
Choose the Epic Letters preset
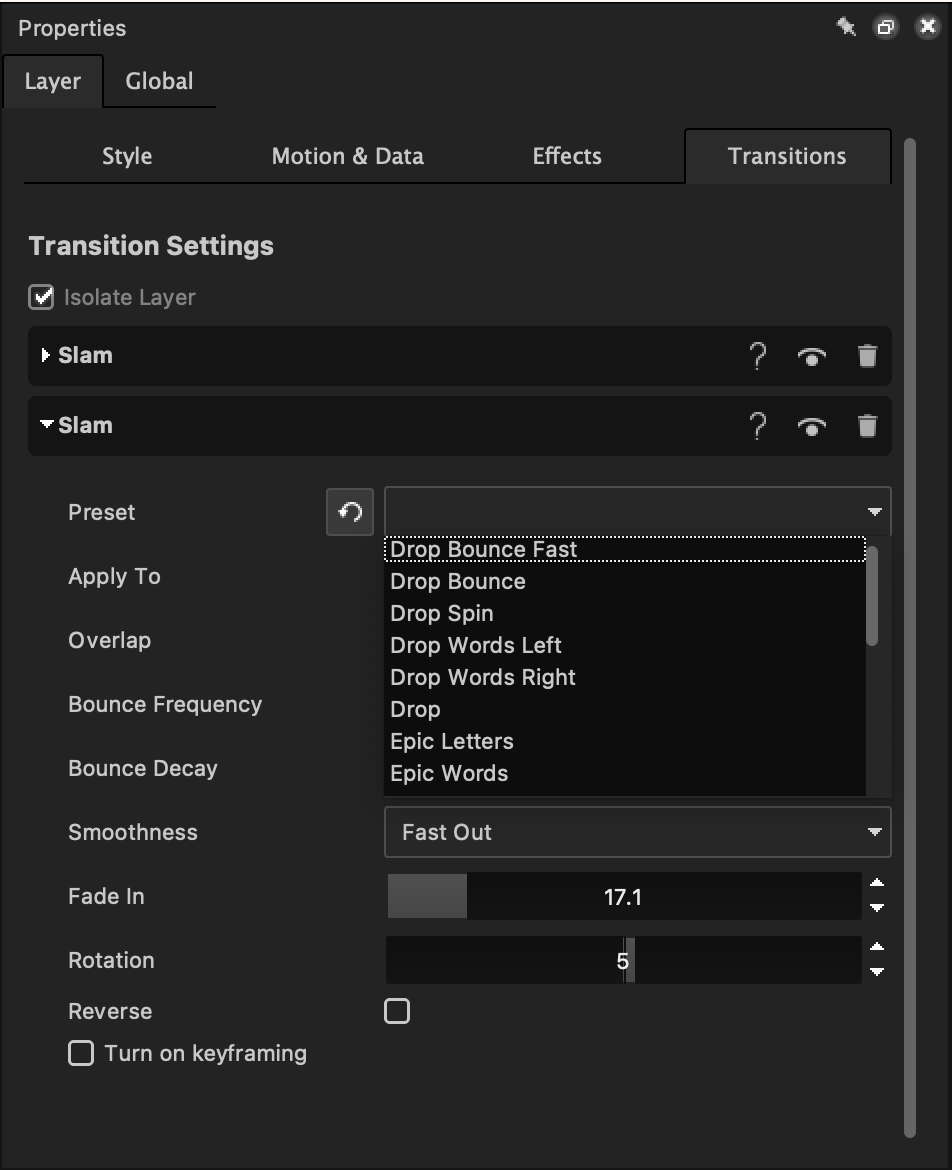pos(625,742)
